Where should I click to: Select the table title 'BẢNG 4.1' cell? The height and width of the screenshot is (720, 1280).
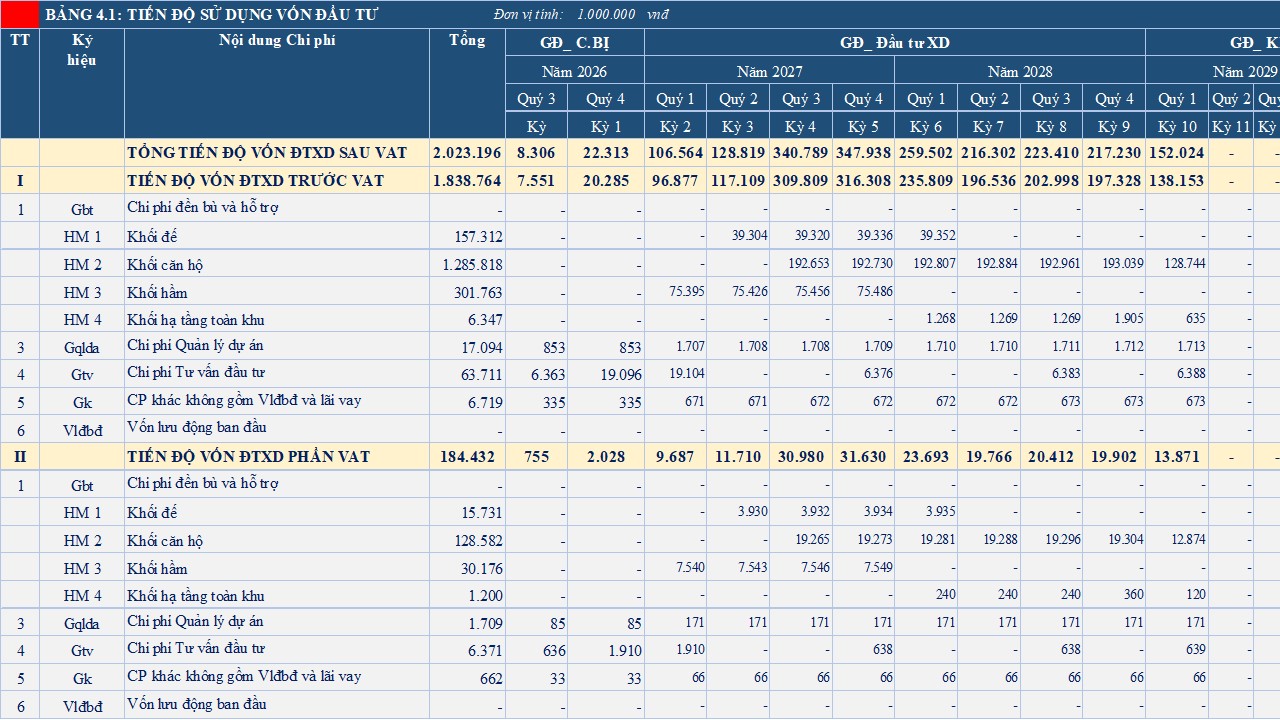tap(212, 14)
